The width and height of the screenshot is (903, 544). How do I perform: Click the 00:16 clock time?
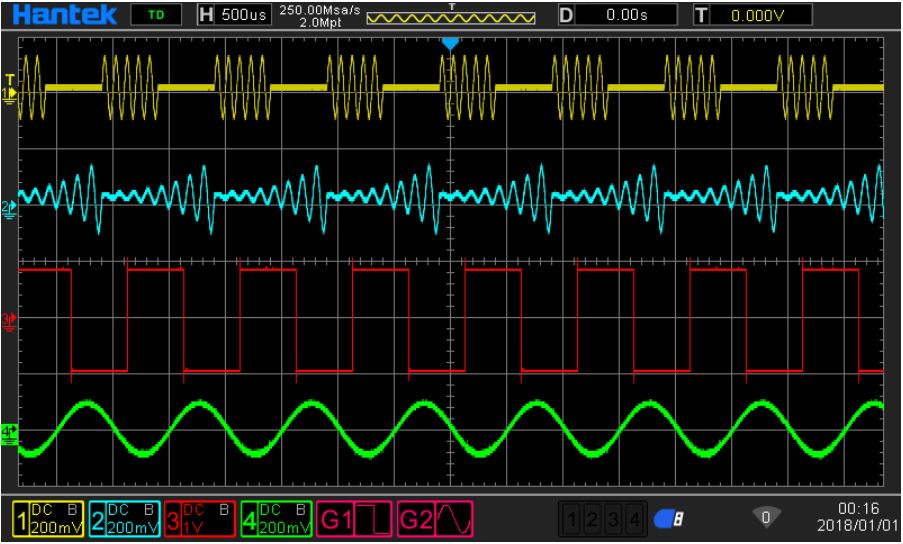[x=858, y=509]
